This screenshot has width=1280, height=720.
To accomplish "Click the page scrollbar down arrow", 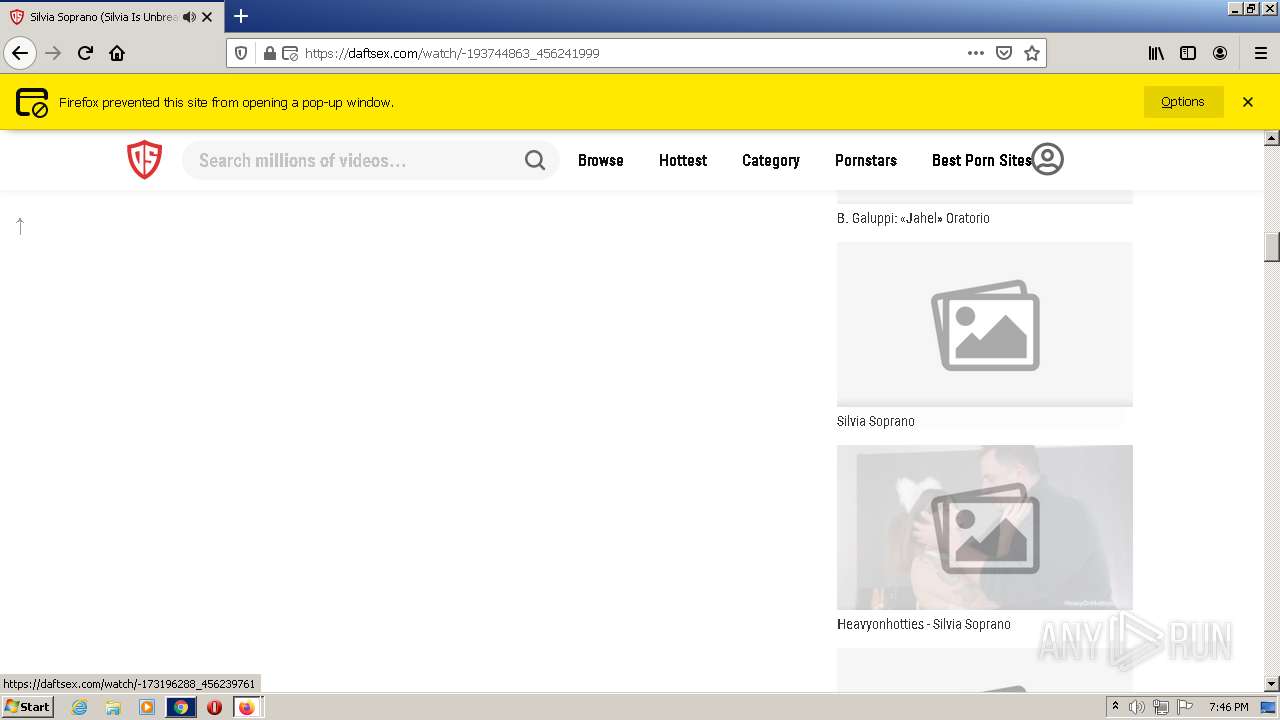I will pyautogui.click(x=1272, y=684).
